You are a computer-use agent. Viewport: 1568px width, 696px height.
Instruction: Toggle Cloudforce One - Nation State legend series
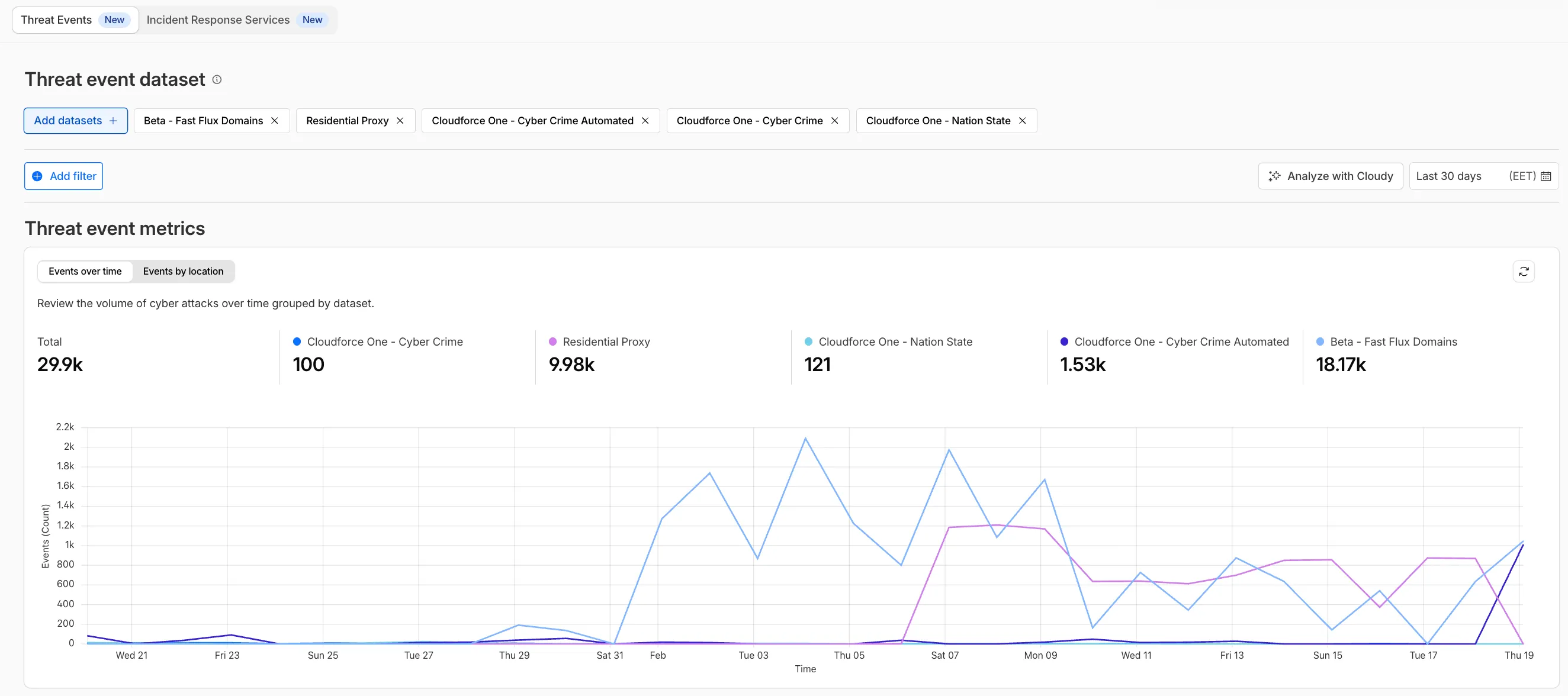click(895, 342)
